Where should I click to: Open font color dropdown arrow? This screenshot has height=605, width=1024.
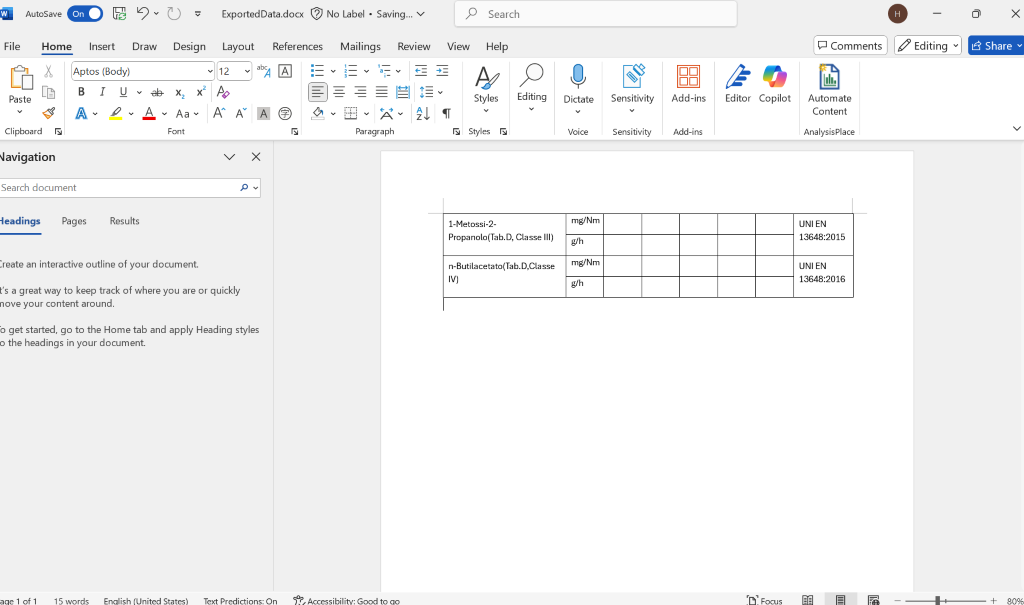(x=165, y=114)
